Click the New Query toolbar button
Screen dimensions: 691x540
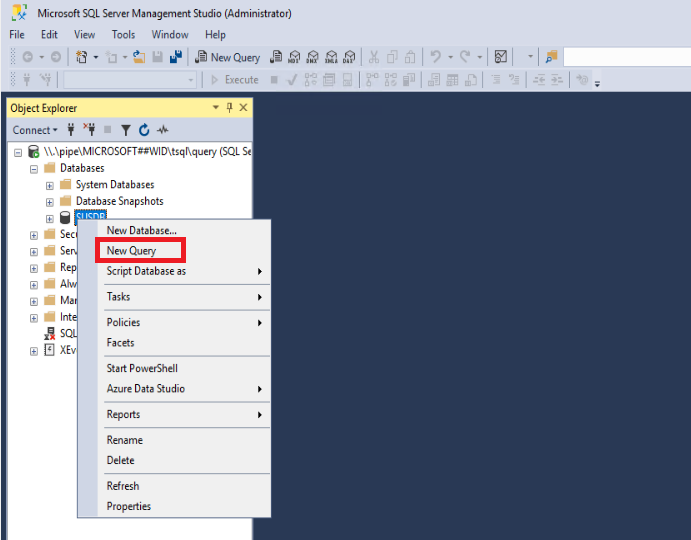(x=227, y=57)
